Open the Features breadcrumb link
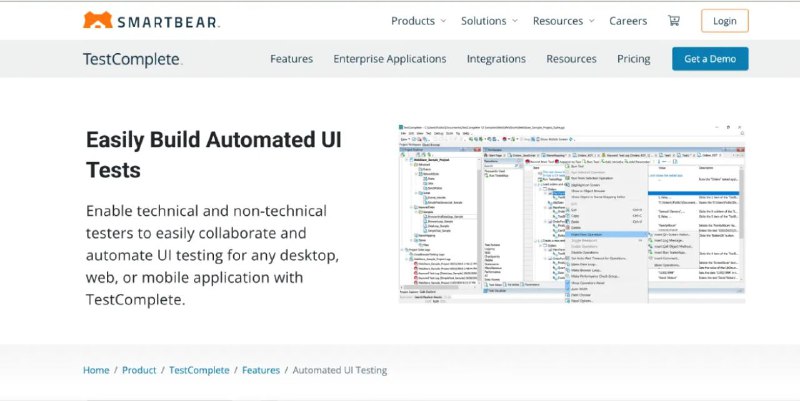The height and width of the screenshot is (401, 800). coord(261,370)
